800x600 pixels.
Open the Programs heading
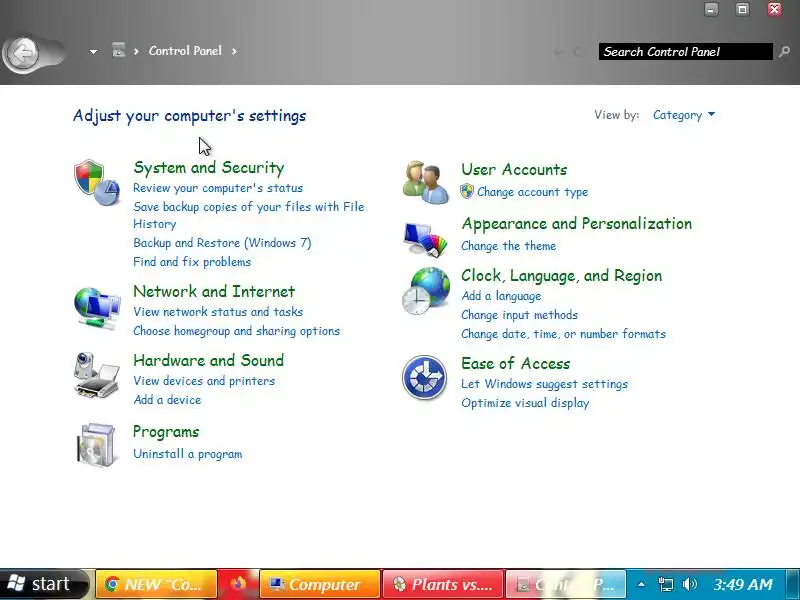tap(166, 432)
